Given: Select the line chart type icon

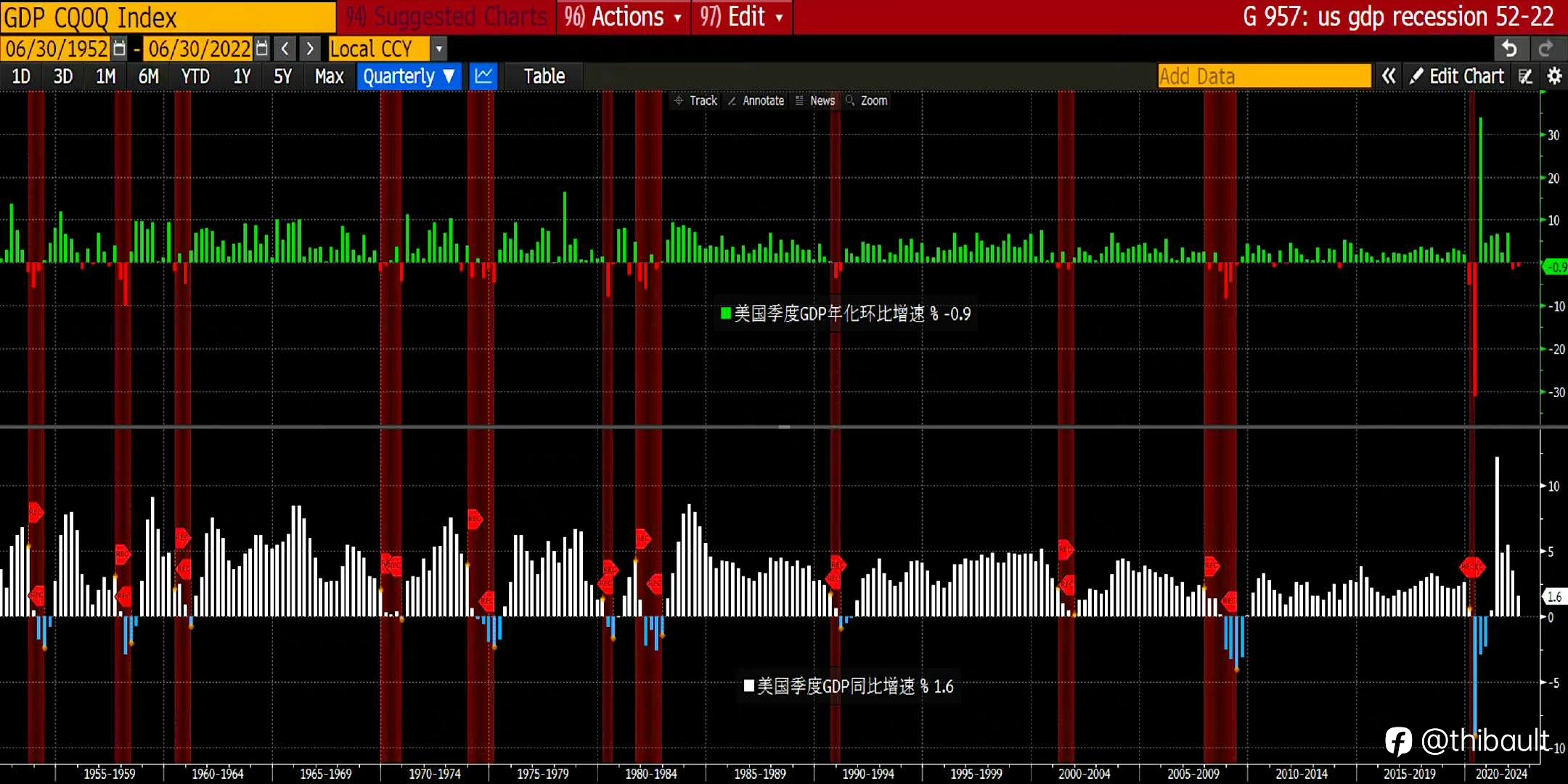Looking at the screenshot, I should (x=483, y=75).
